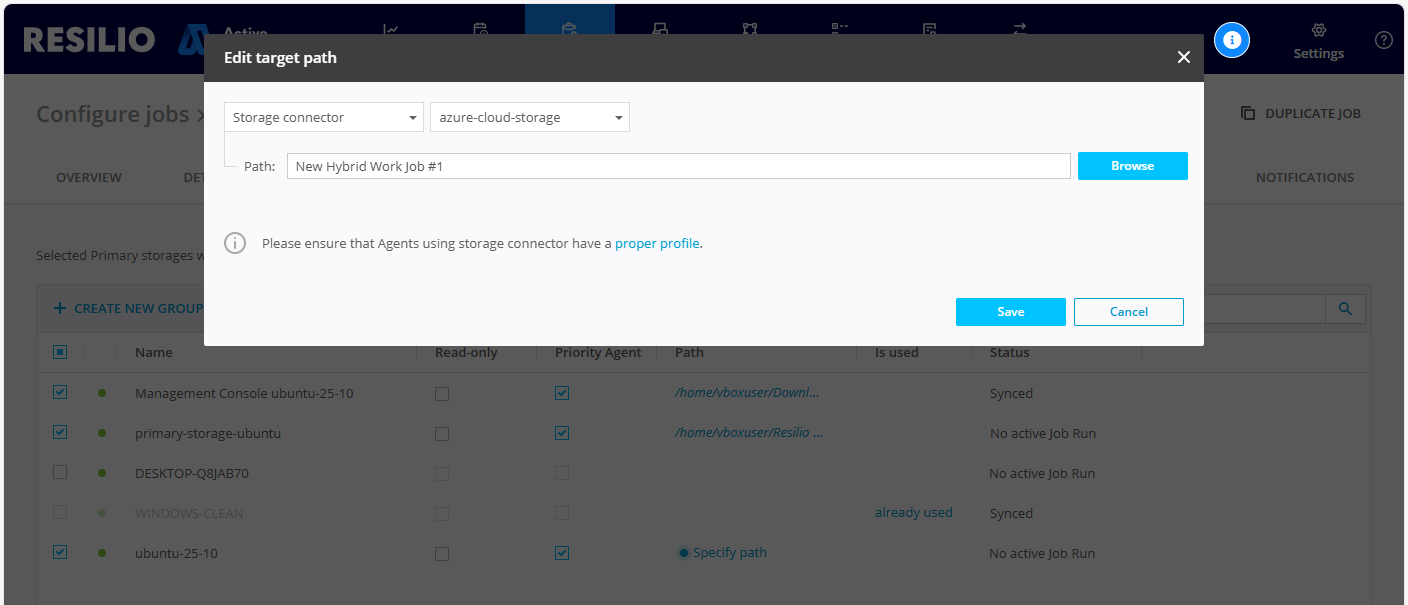Close the Edit target path dialog
This screenshot has height=605, width=1408.
tap(1183, 58)
